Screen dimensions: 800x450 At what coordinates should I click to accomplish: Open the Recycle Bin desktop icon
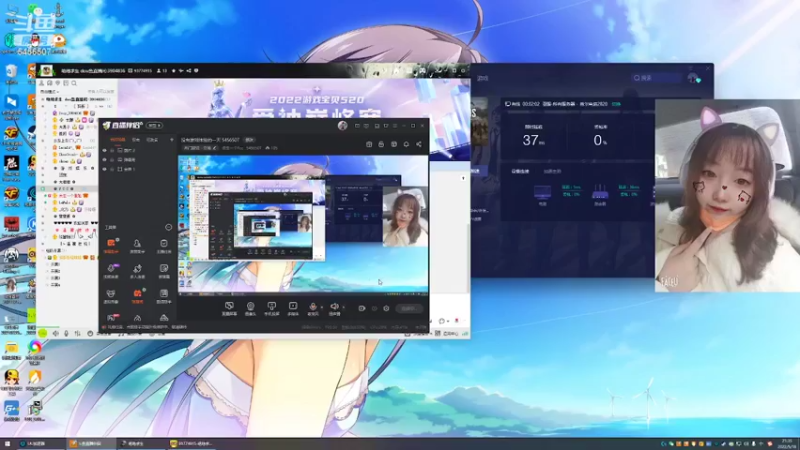point(11,74)
